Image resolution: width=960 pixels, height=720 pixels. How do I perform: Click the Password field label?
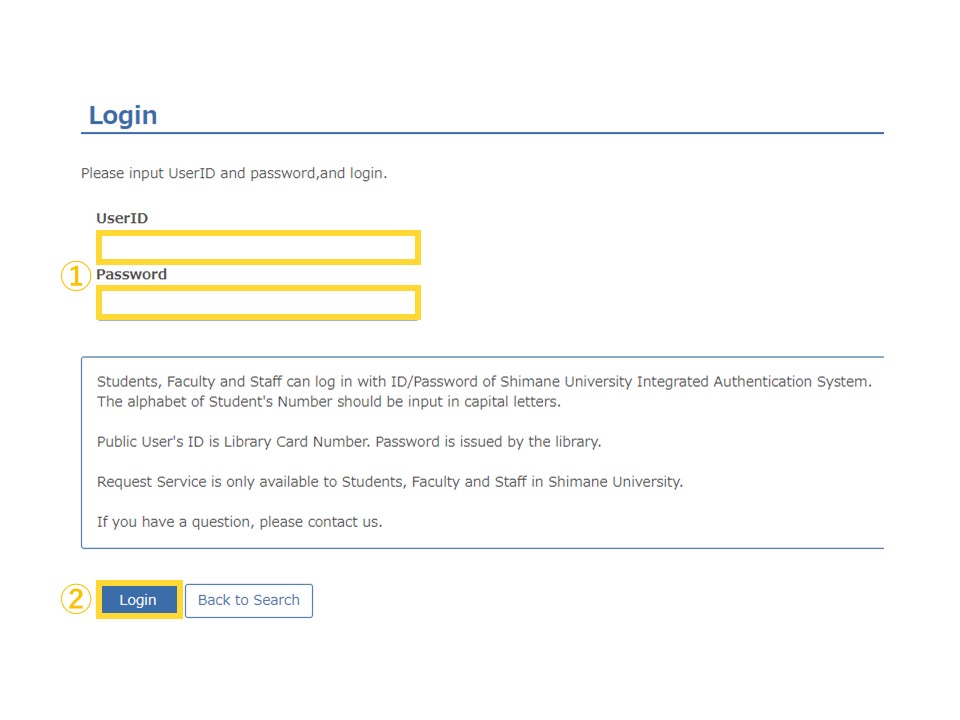(x=131, y=274)
